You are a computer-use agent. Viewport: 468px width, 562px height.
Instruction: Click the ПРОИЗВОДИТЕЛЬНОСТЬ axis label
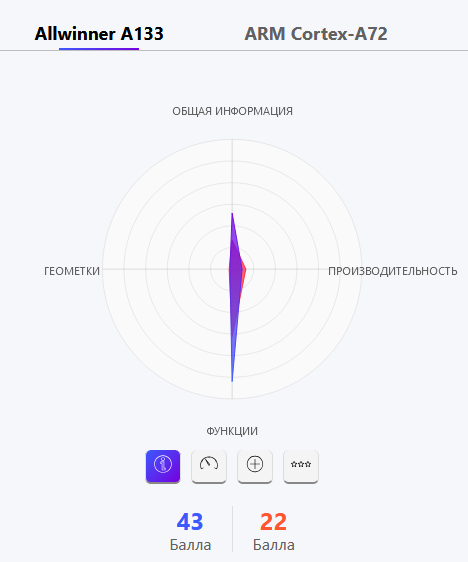393,271
